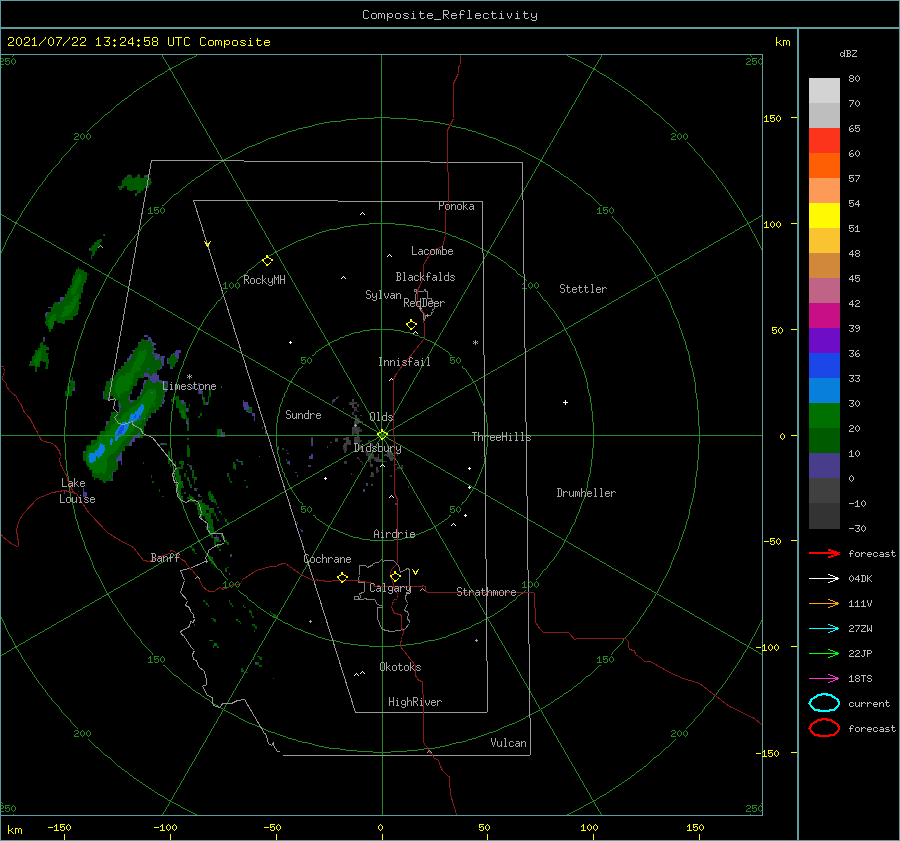This screenshot has height=841, width=900.
Task: Click the Vulcan town label
Action: pyautogui.click(x=508, y=743)
